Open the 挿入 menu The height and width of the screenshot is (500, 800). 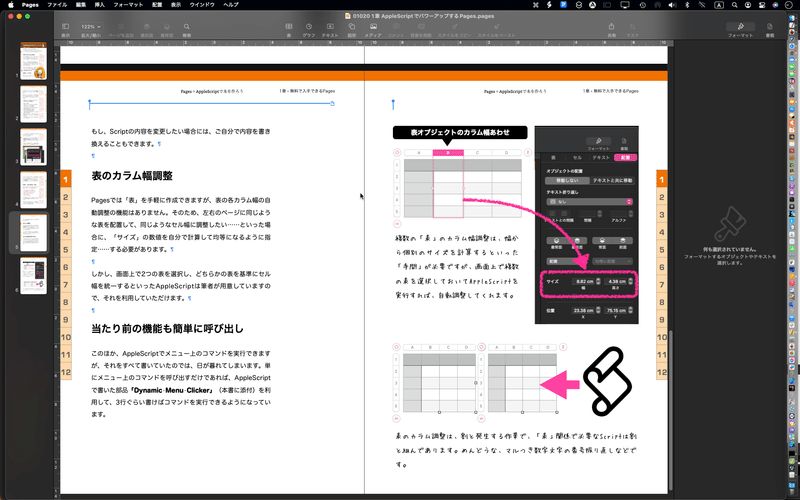tap(99, 5)
